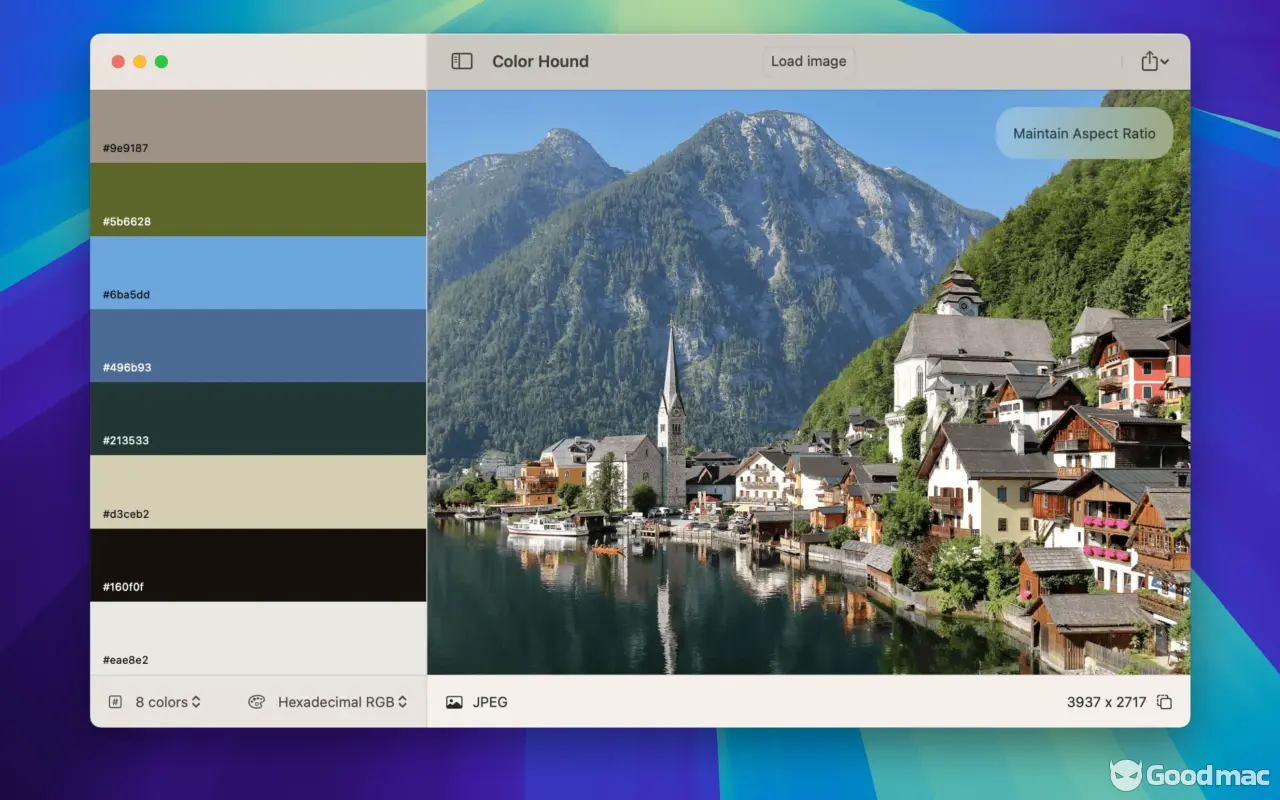The image size is (1280, 800).
Task: Select the #9e9187 gray swatch
Action: click(x=258, y=126)
